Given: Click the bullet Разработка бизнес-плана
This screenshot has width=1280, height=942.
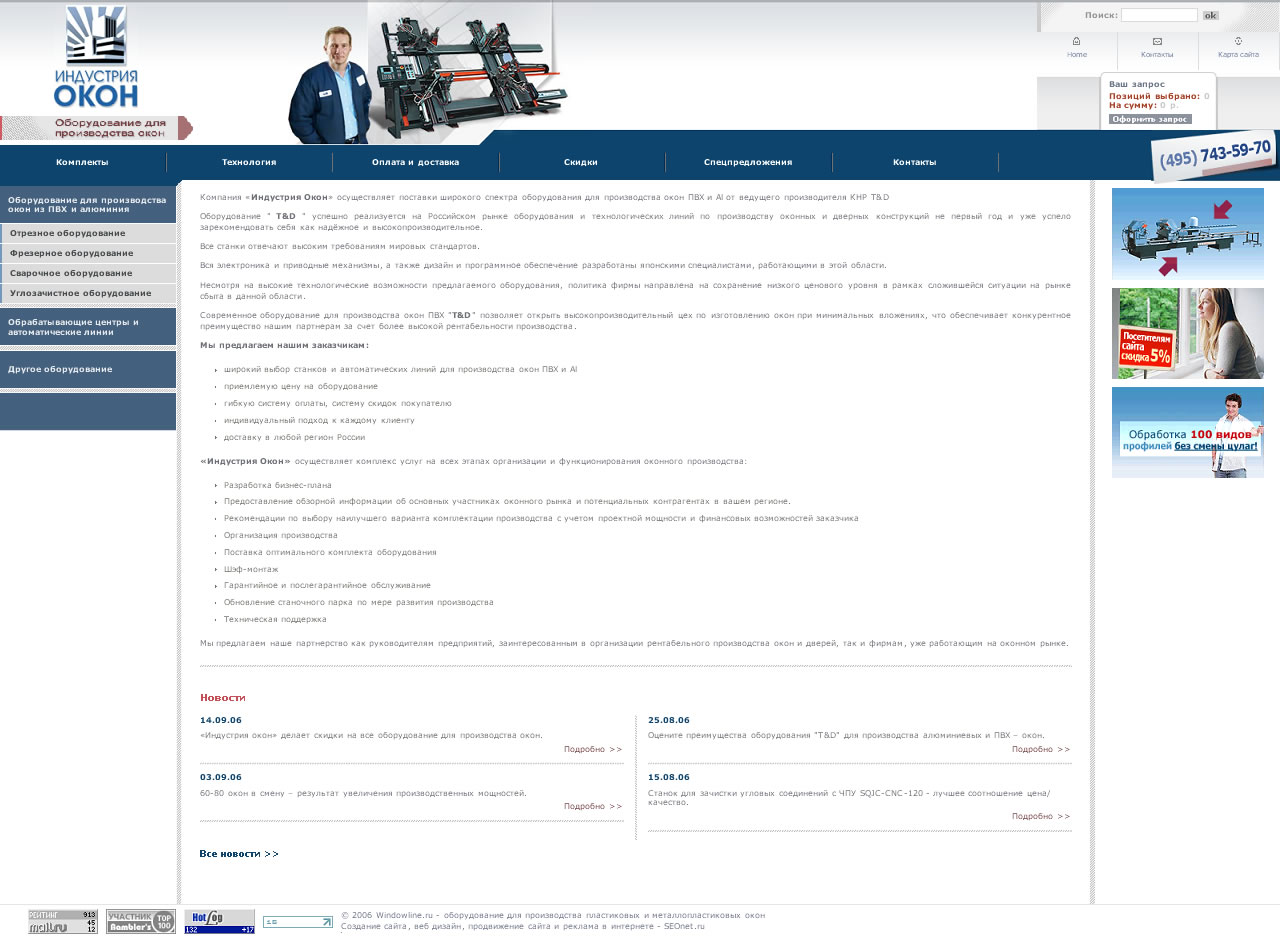Looking at the screenshot, I should point(278,485).
